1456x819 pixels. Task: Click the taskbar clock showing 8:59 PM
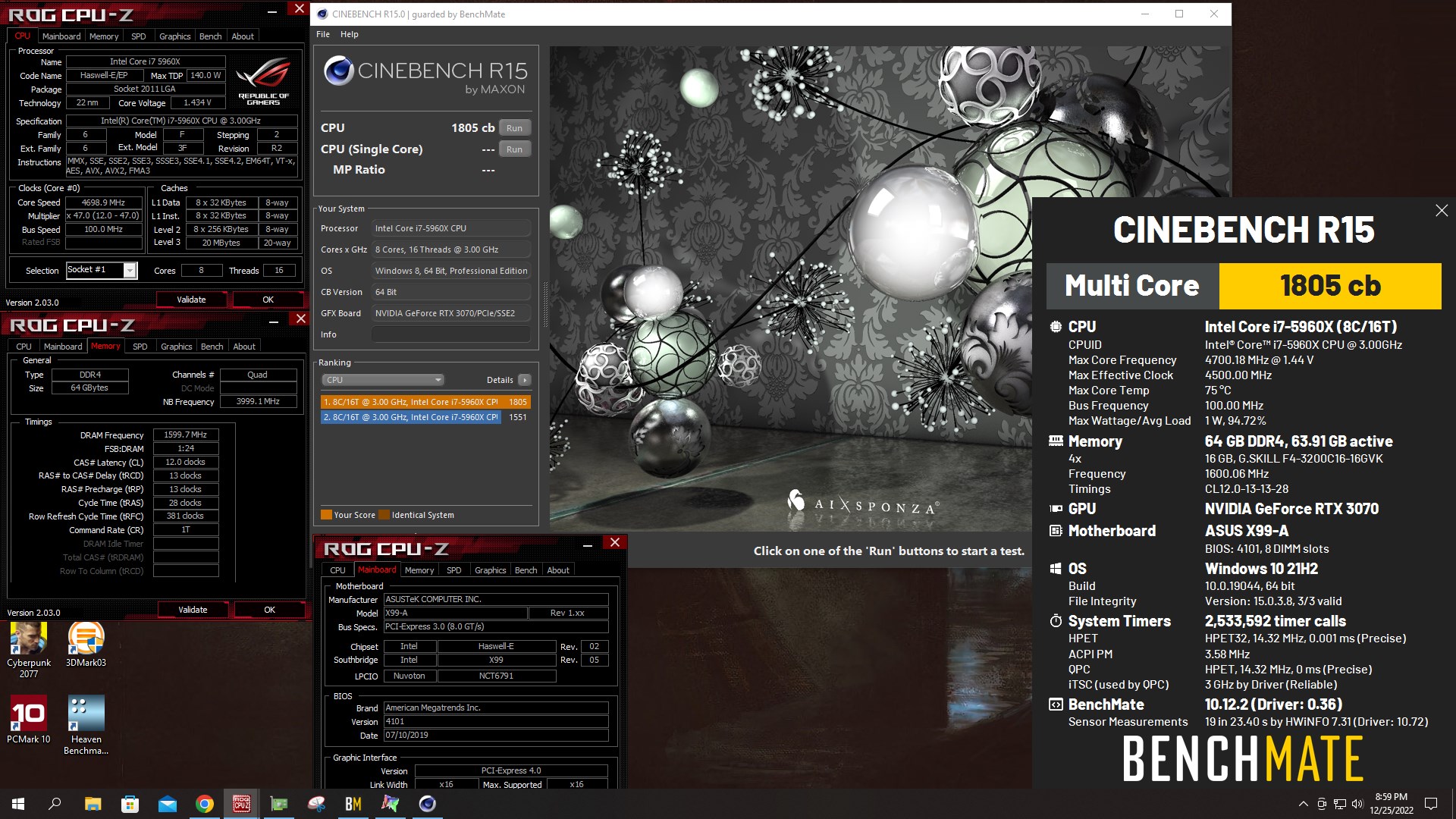pyautogui.click(x=1391, y=804)
